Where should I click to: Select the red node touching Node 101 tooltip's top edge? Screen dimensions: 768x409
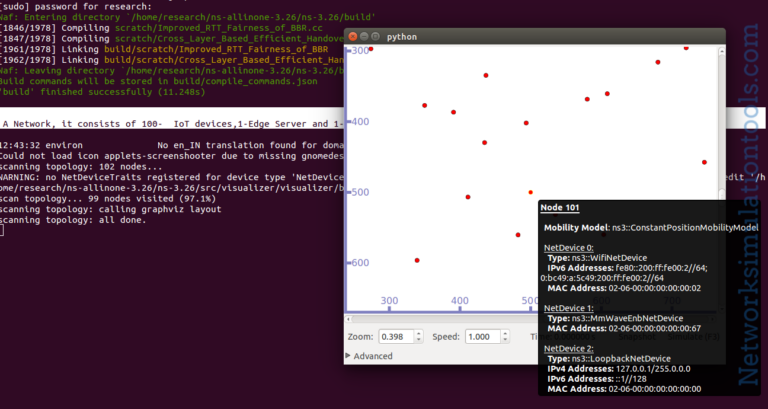tap(530, 192)
